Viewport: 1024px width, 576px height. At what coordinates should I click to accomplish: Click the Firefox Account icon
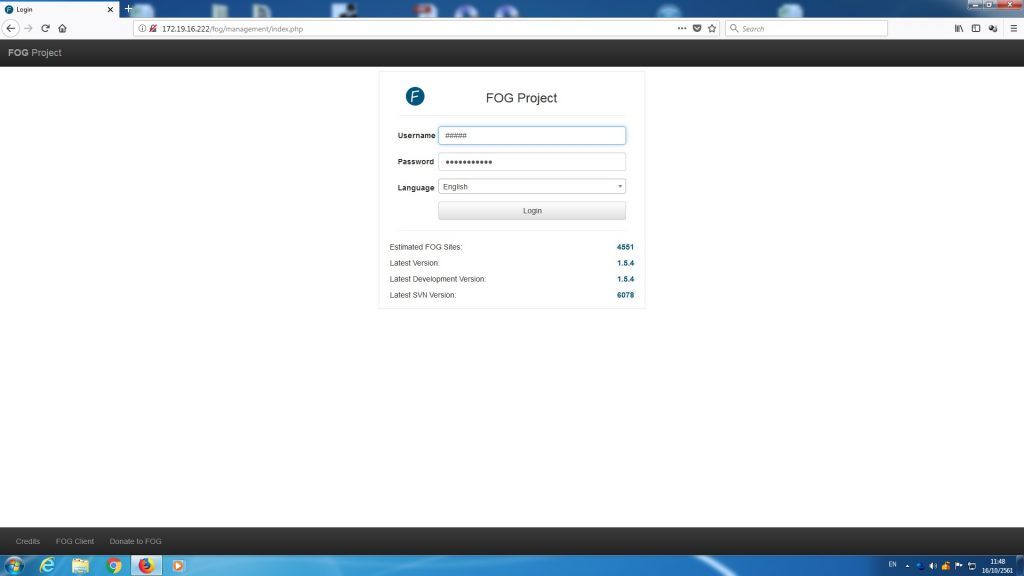click(992, 28)
